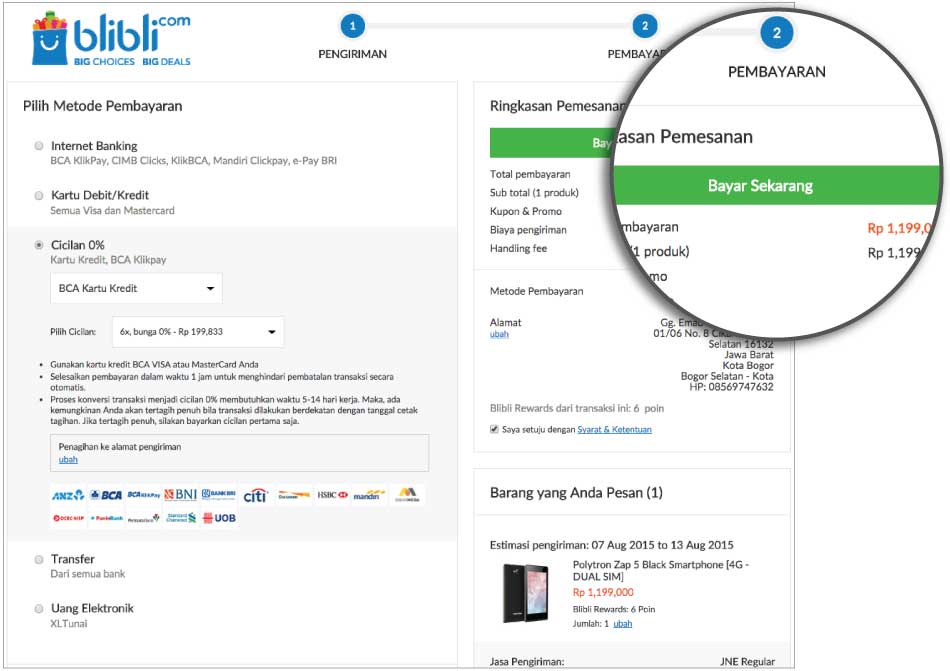The image size is (950, 671).
Task: Click the Bank Mega logo
Action: [x=407, y=495]
